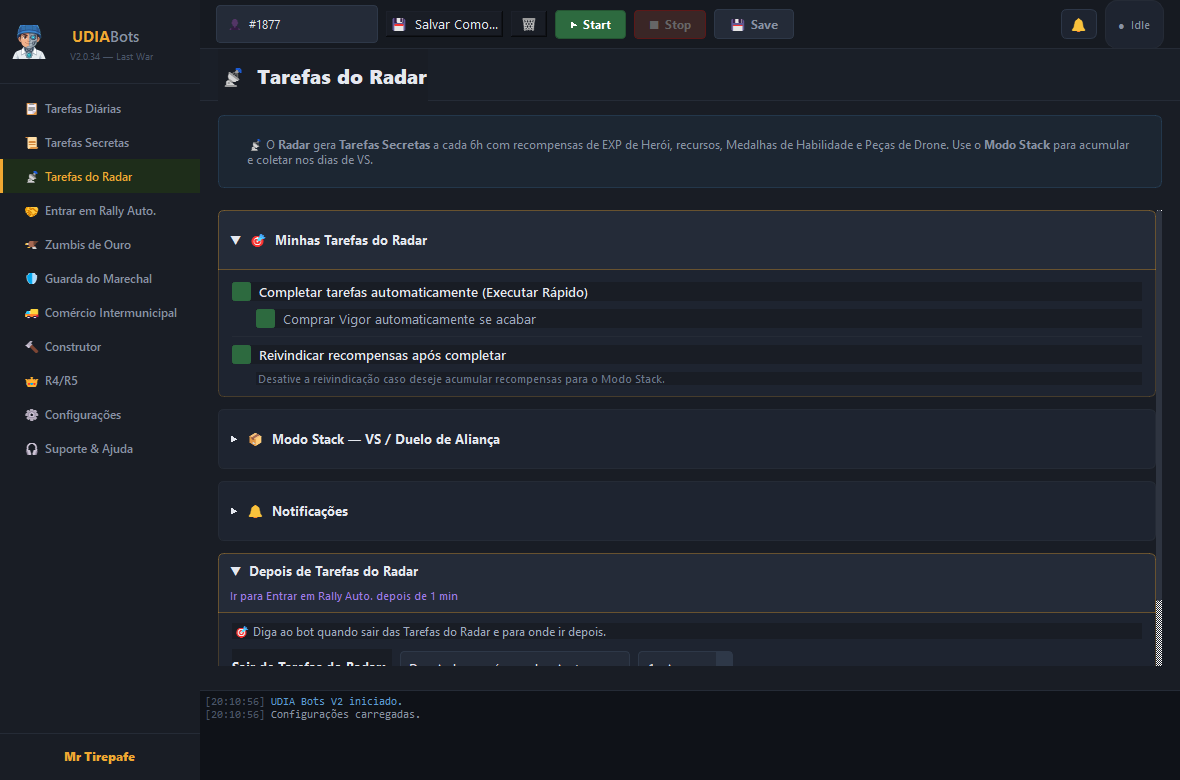This screenshot has width=1180, height=780.
Task: Click the Guarda do Marechal shield icon
Action: click(x=32, y=279)
